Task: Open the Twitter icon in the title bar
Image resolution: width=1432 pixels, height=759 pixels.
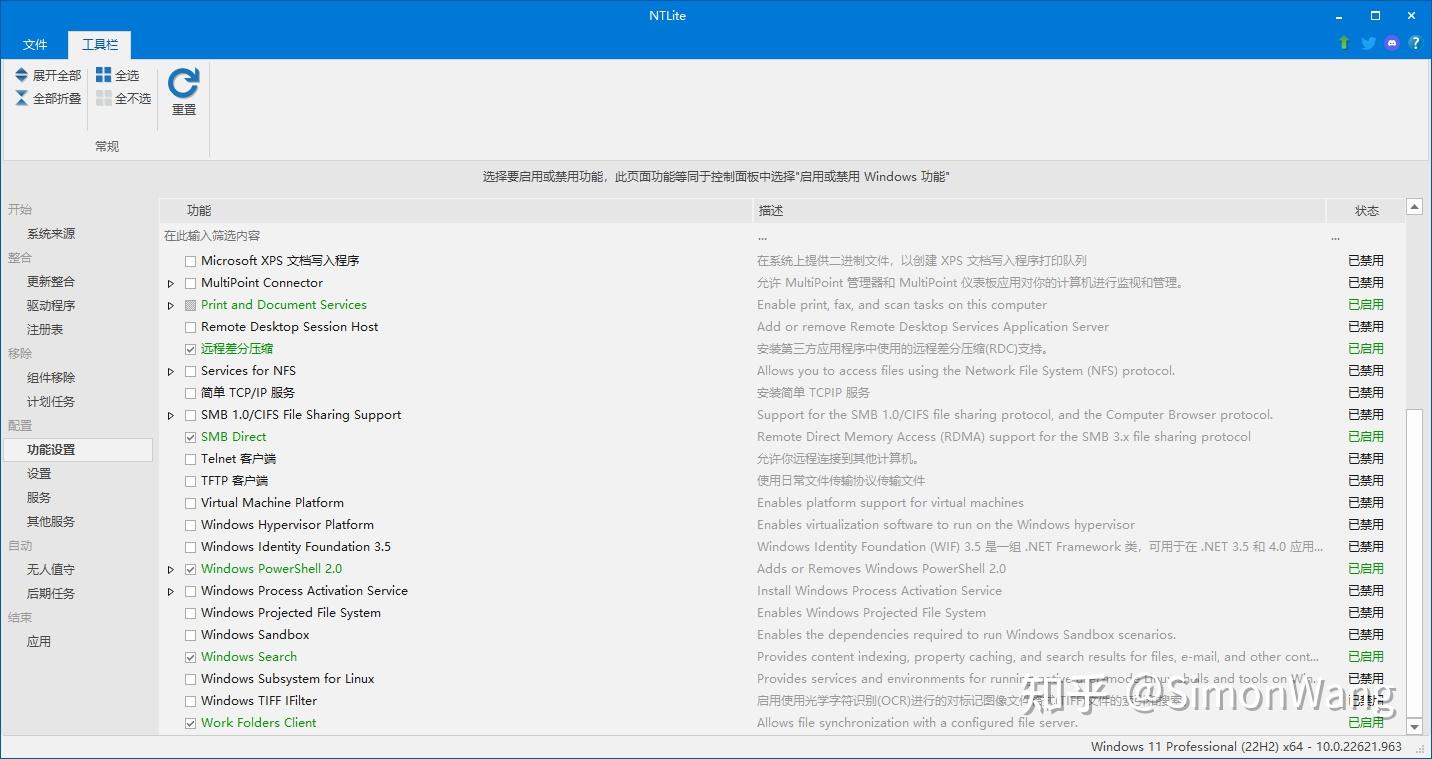Action: point(1367,43)
